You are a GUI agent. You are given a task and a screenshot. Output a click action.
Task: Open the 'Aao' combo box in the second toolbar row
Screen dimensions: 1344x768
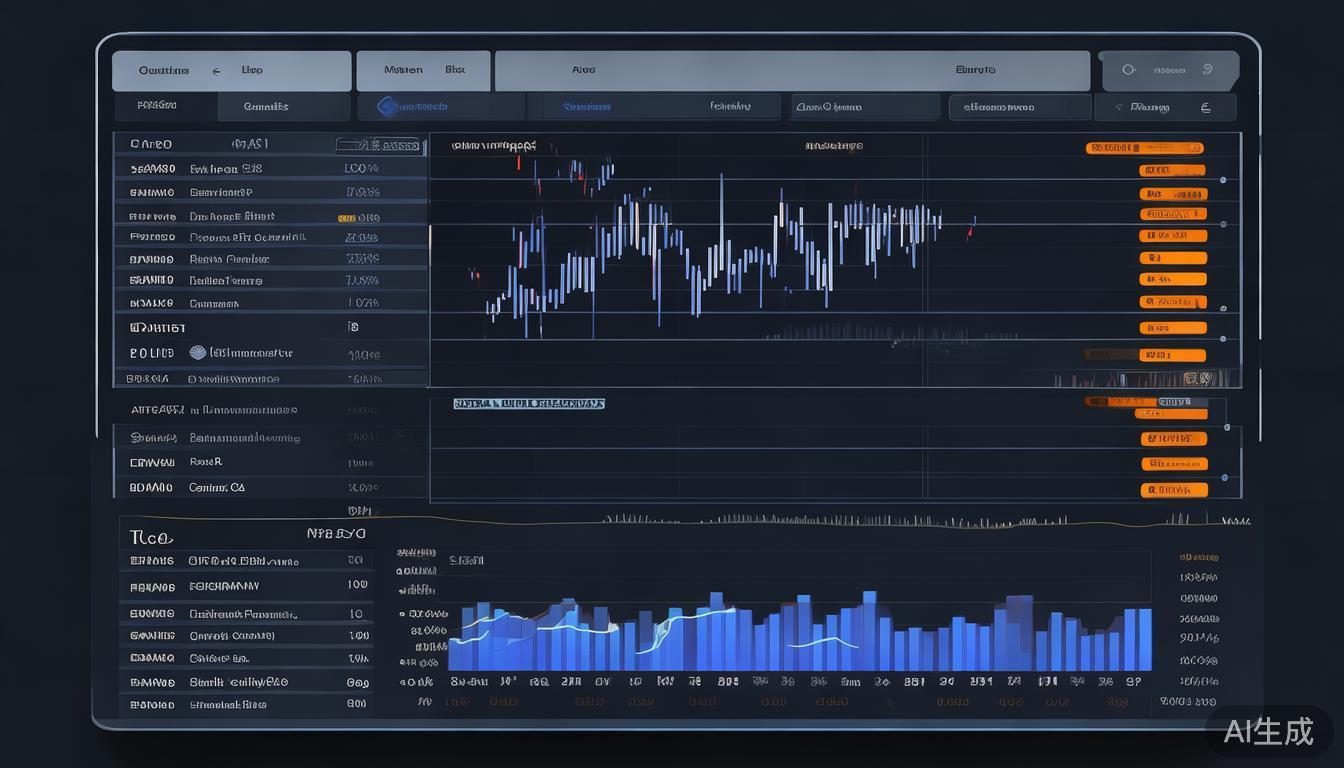[865, 107]
